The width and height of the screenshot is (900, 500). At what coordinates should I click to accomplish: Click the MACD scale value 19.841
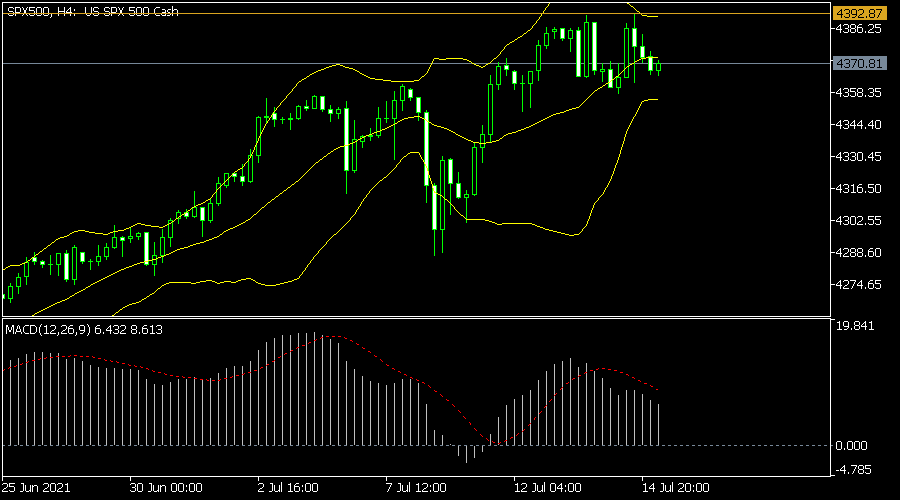[855, 325]
